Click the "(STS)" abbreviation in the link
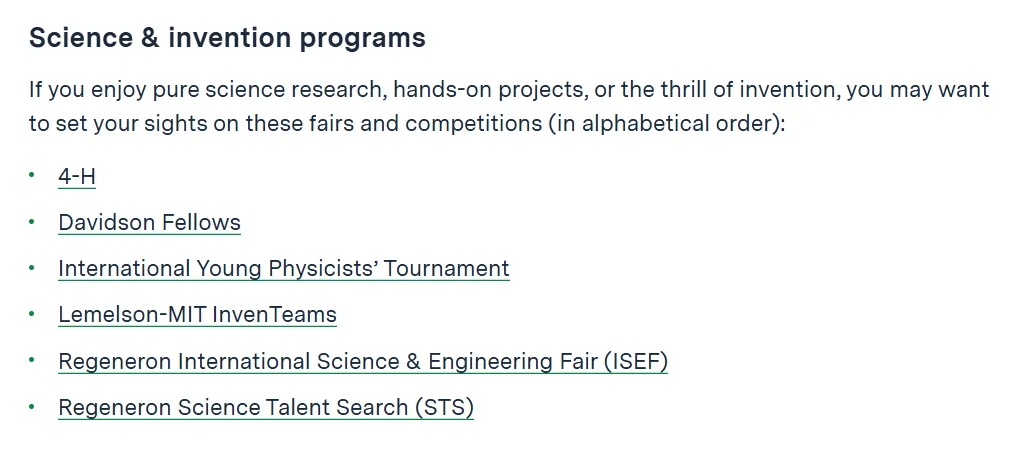The height and width of the screenshot is (460, 1015). (444, 407)
